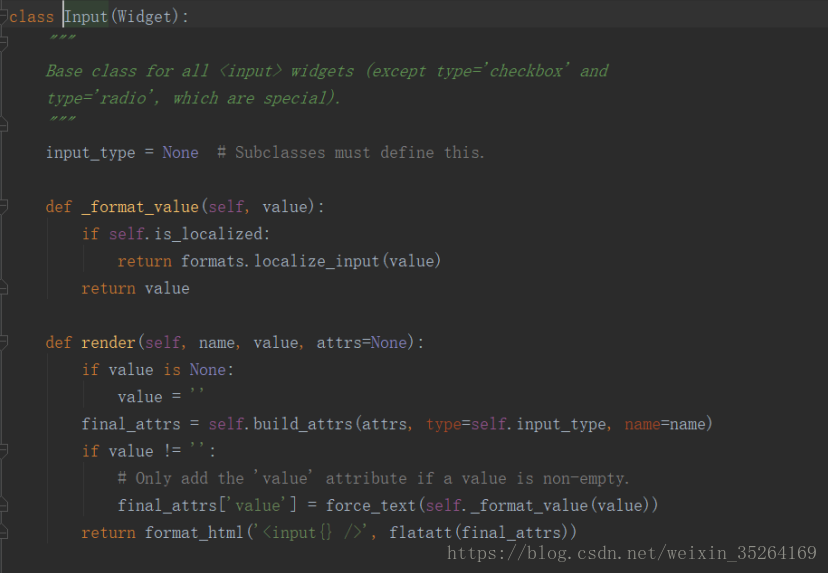Viewport: 828px width, 573px height.
Task: Click the Widget base class name
Action: [144, 16]
